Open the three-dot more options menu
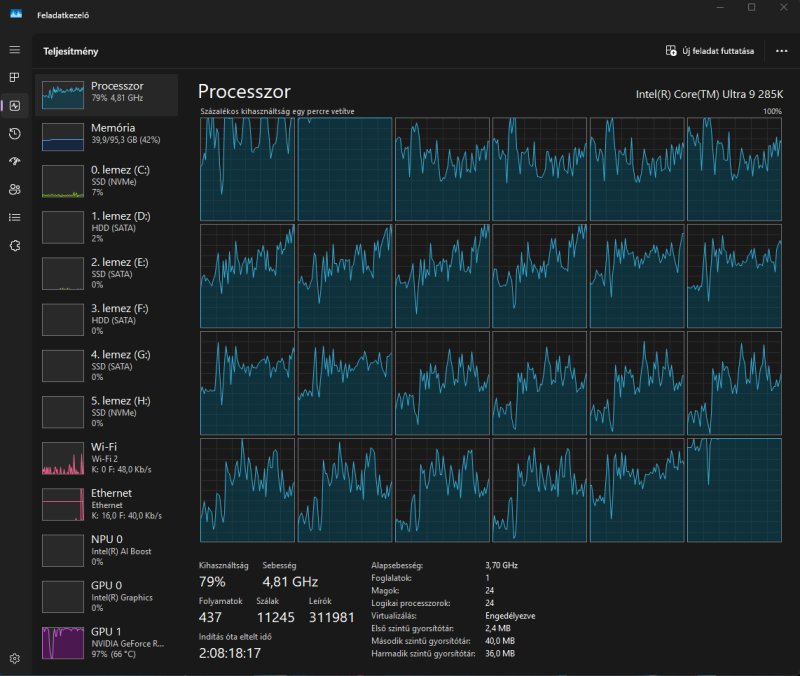800x676 pixels. pos(781,51)
